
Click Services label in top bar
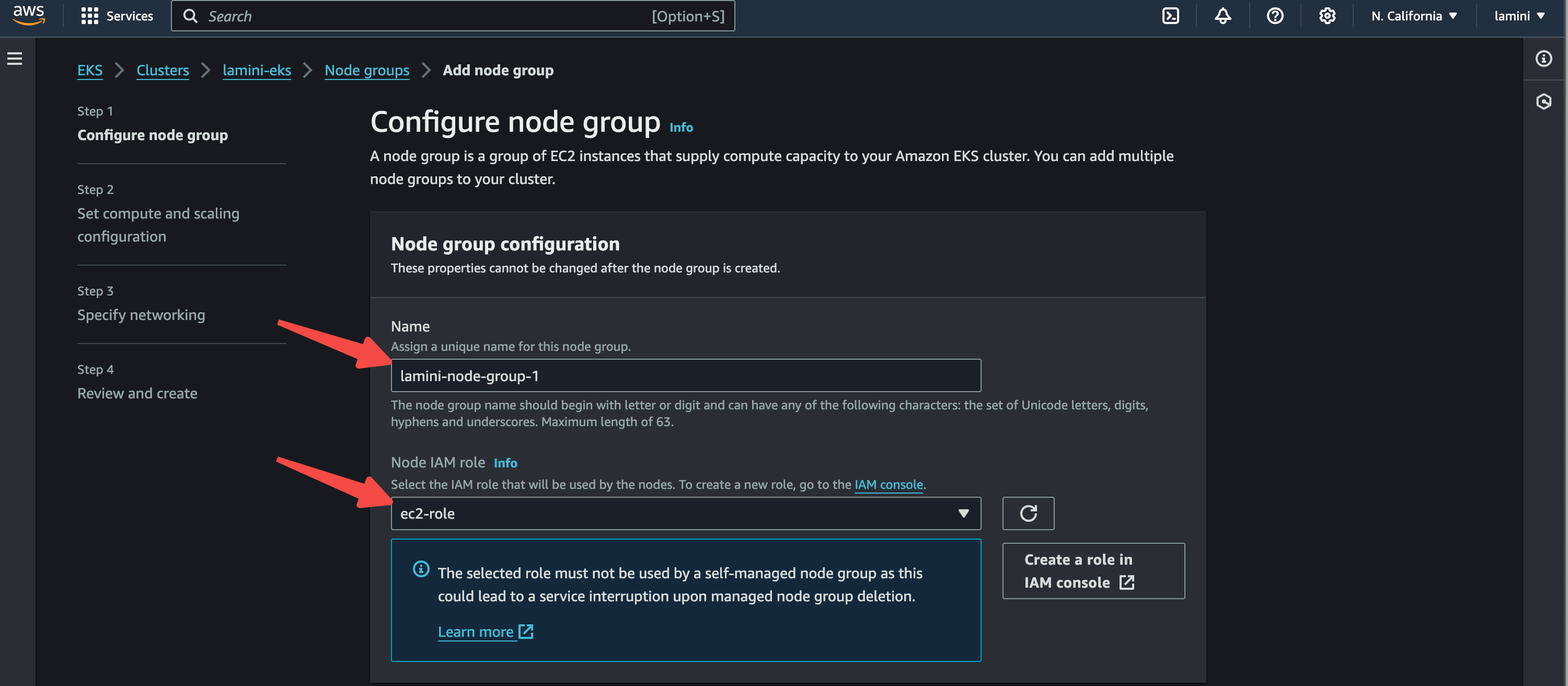coord(130,16)
